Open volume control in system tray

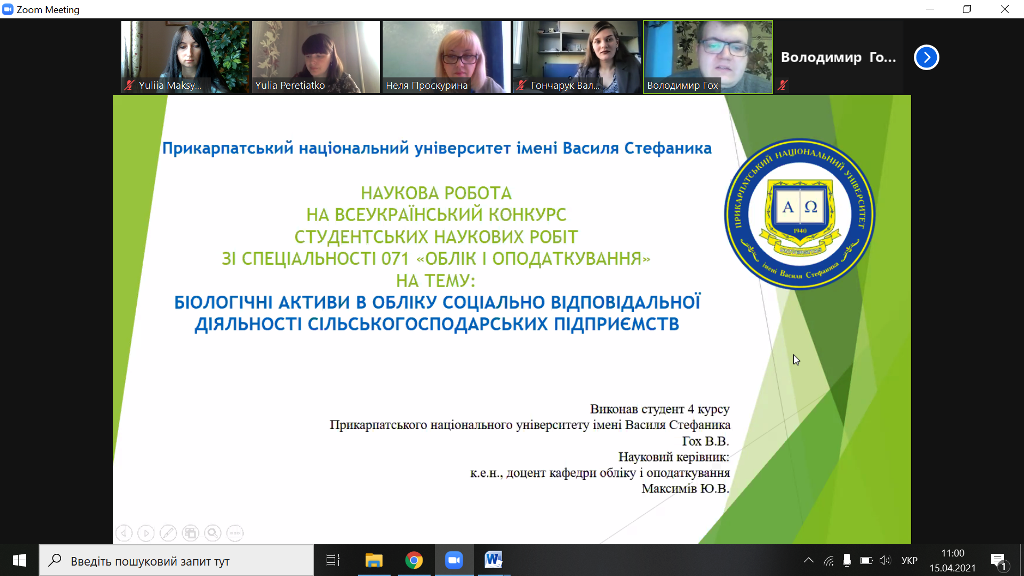[x=884, y=560]
